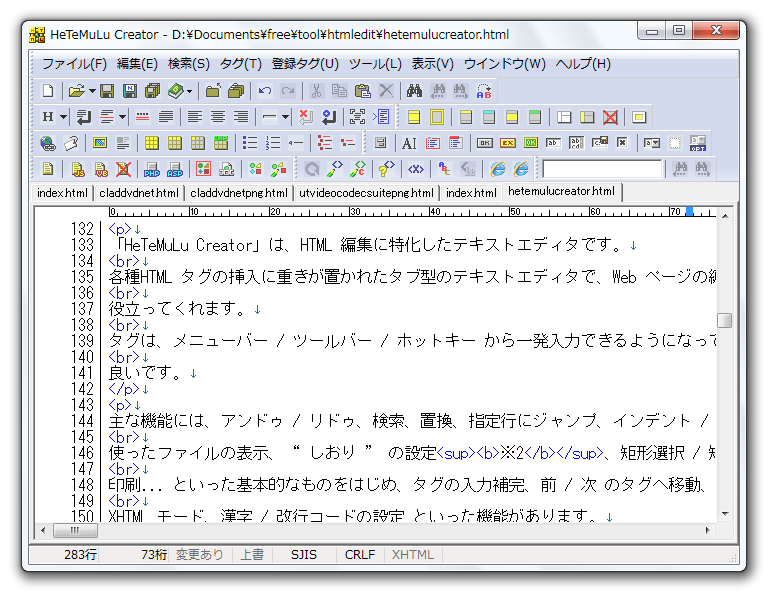Open the dropdown beside the red-line paragraph icon
The width and height of the screenshot is (768, 595).
pos(122,117)
